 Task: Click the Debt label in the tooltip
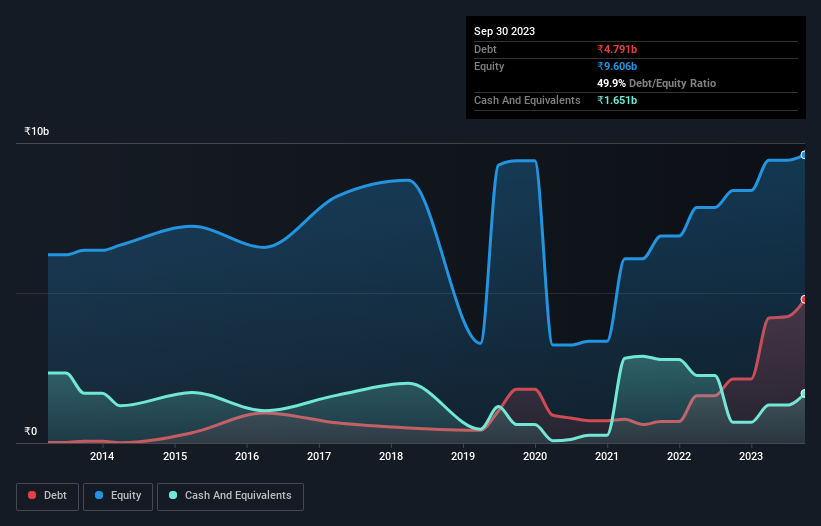coord(485,49)
